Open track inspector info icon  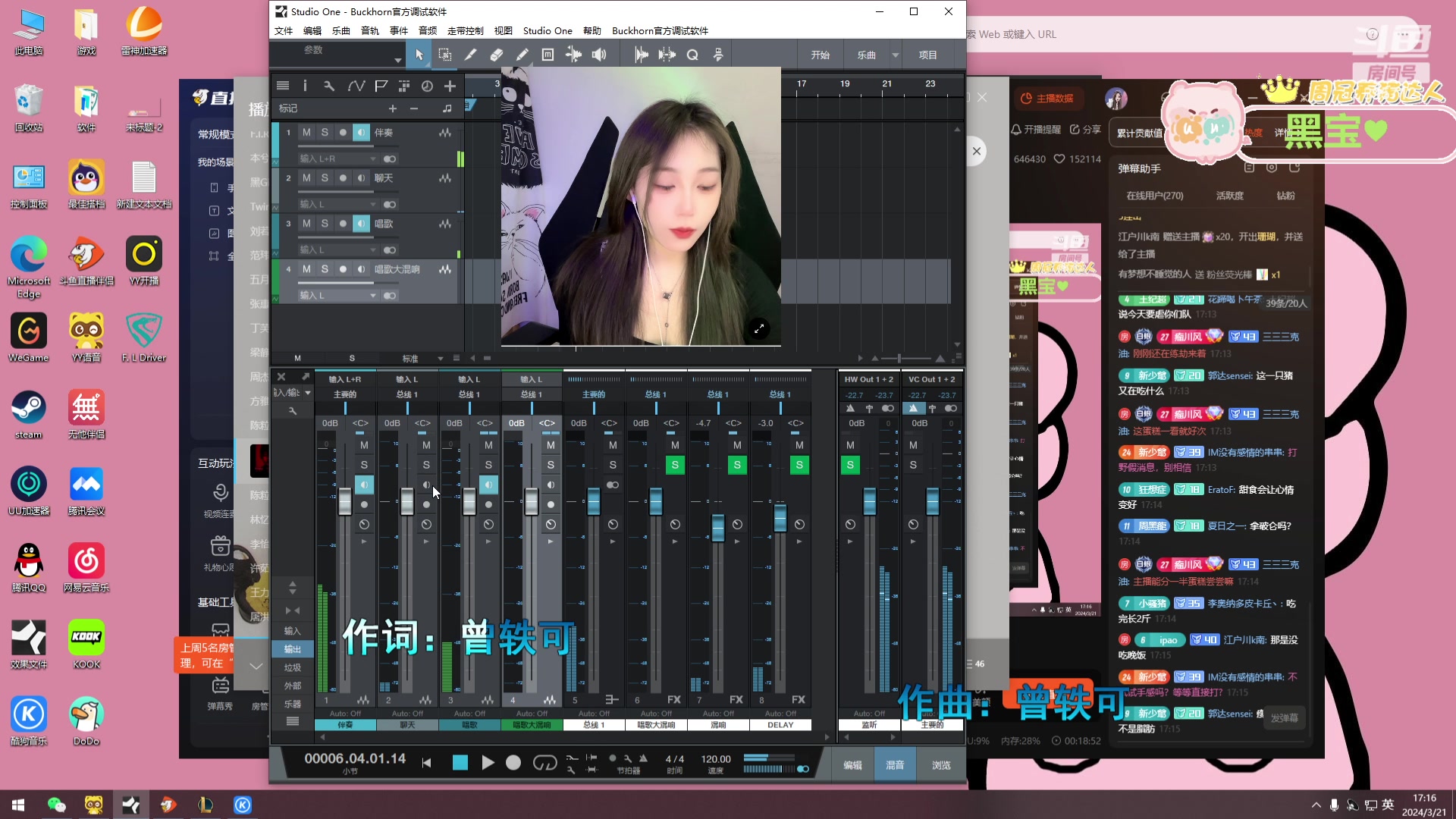pos(305,86)
